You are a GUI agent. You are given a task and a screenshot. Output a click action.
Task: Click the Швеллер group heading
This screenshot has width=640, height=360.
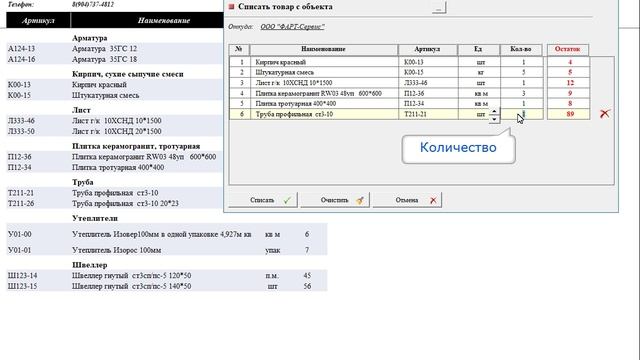pyautogui.click(x=89, y=265)
